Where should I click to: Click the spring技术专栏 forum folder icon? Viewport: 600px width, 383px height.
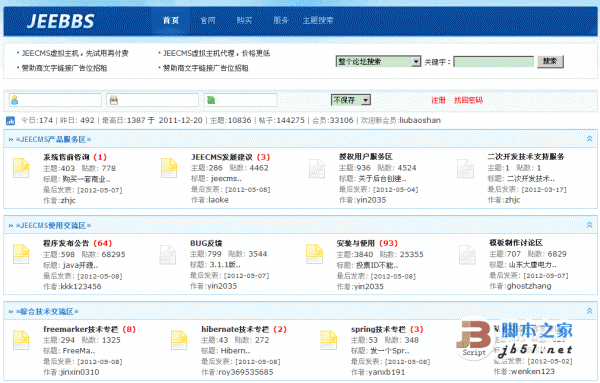pyautogui.click(x=328, y=340)
